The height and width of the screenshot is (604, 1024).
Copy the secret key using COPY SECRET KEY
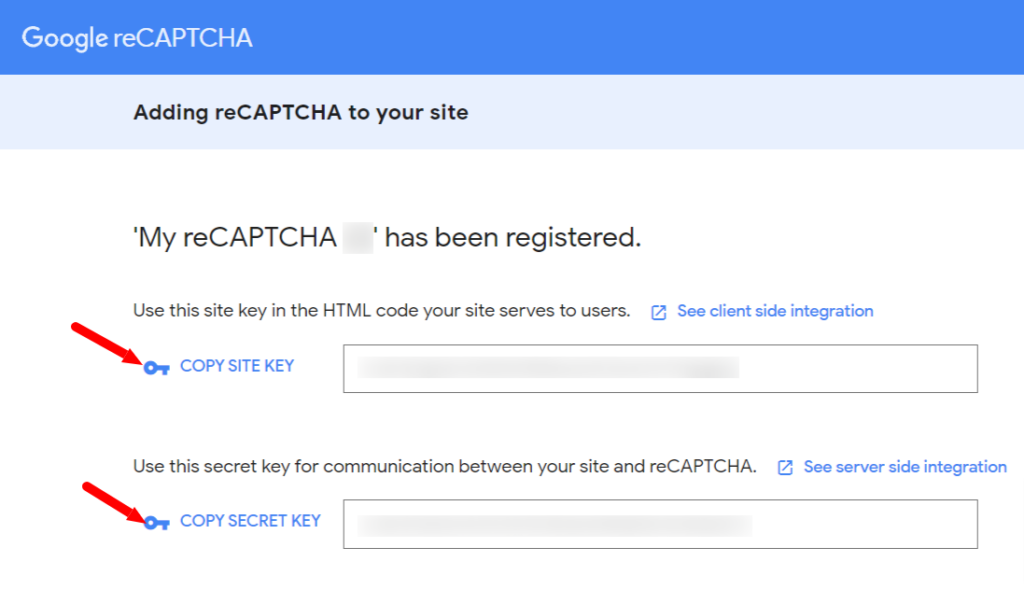[250, 520]
